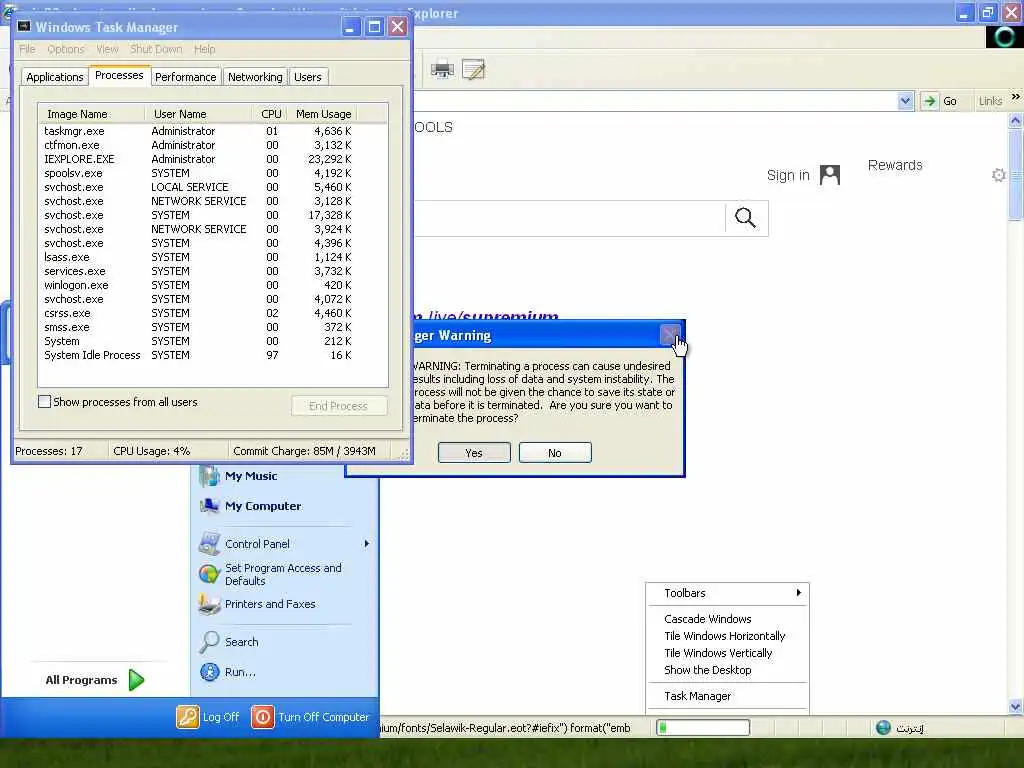Image resolution: width=1024 pixels, height=768 pixels.
Task: Click the printer icon in Internet Explorer toolbar
Action: coord(442,69)
